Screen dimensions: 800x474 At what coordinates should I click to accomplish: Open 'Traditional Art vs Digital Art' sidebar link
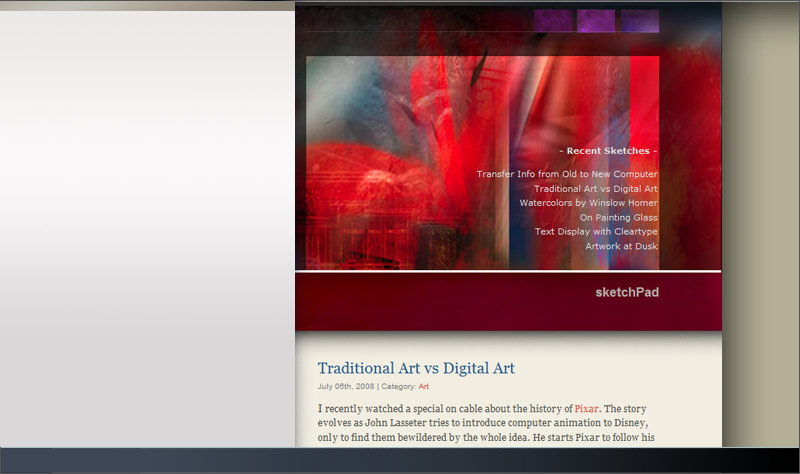pos(595,188)
